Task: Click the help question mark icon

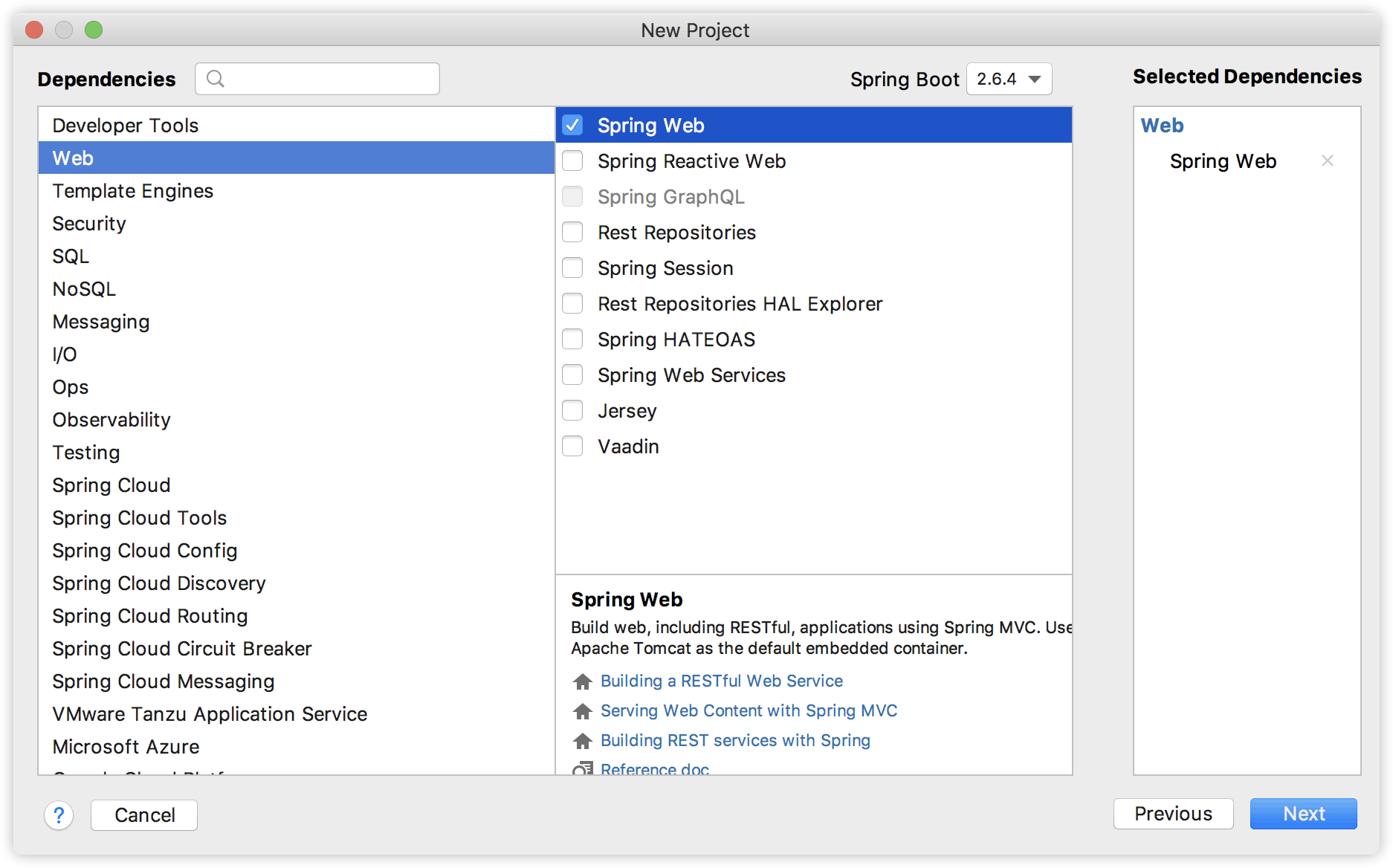Action: pyautogui.click(x=59, y=815)
